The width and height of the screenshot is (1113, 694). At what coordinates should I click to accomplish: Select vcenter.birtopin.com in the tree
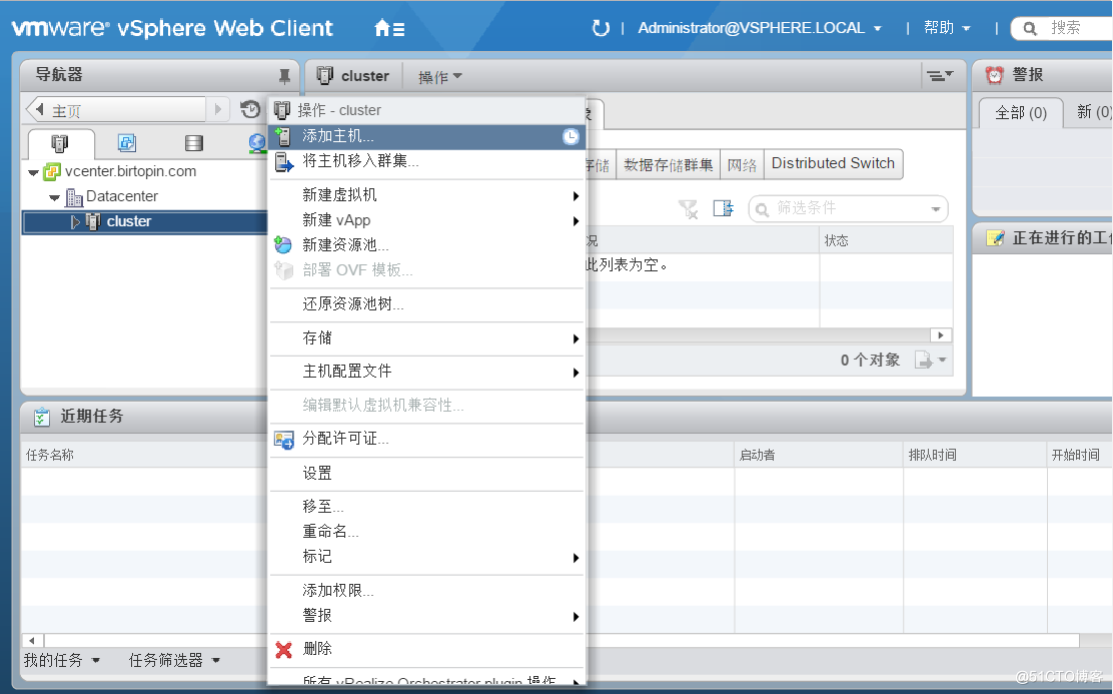[131, 171]
